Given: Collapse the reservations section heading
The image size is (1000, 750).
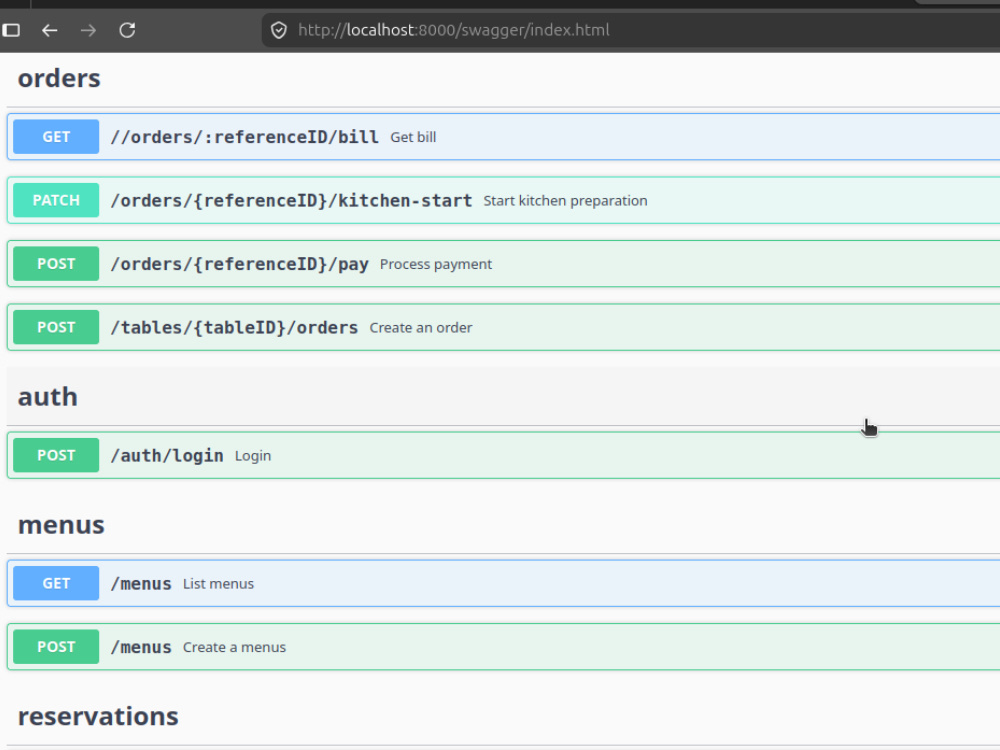Looking at the screenshot, I should [98, 716].
